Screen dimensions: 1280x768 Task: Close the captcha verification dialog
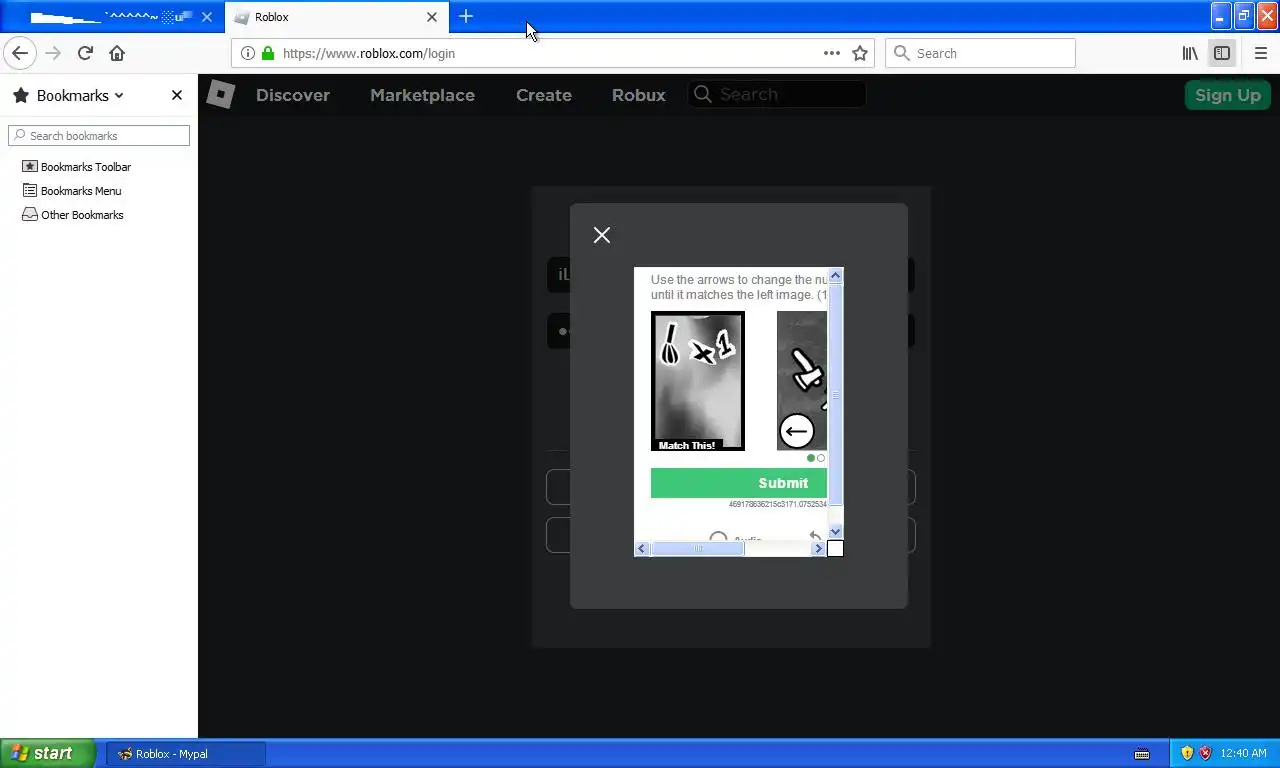[601, 235]
